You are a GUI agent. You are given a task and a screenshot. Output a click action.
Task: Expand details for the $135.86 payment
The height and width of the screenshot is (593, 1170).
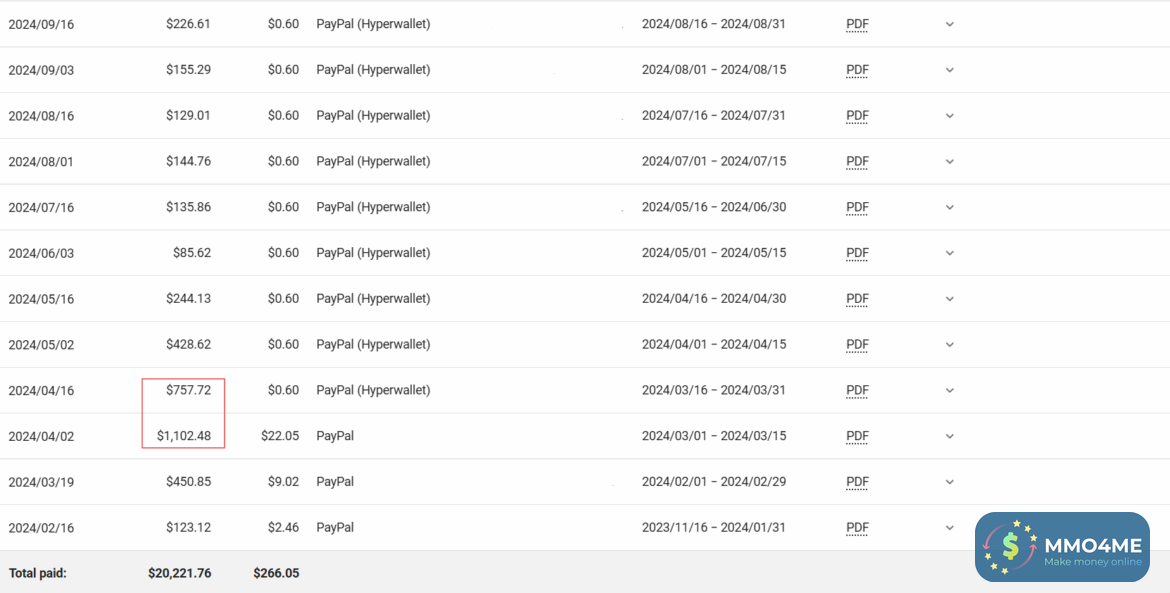tap(950, 208)
